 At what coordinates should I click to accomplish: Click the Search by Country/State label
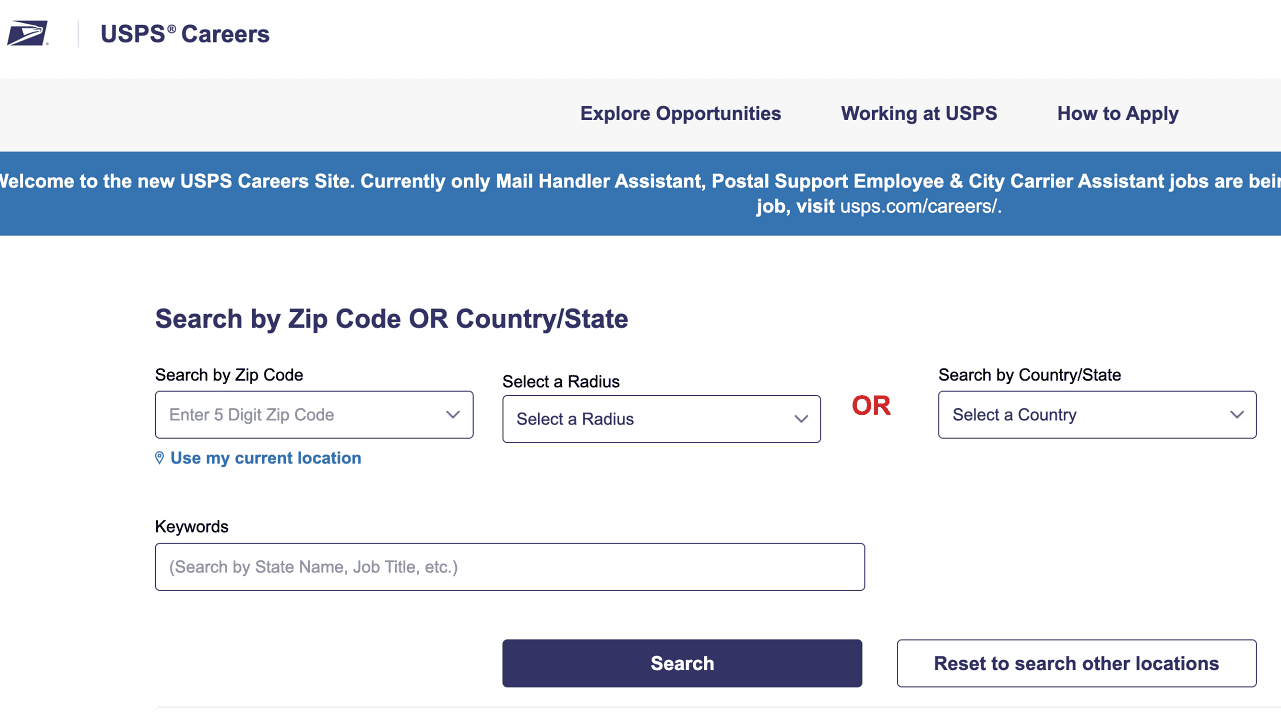1029,375
